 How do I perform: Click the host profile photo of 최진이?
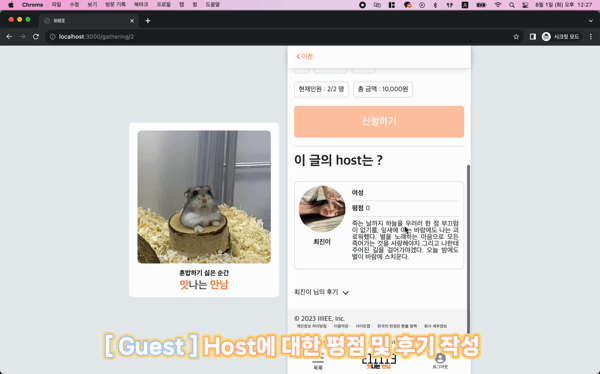[322, 209]
